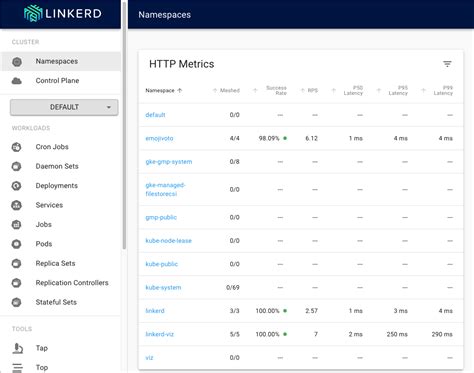Open the linkerd-viz namespace link
The width and height of the screenshot is (474, 373).
coord(159,334)
